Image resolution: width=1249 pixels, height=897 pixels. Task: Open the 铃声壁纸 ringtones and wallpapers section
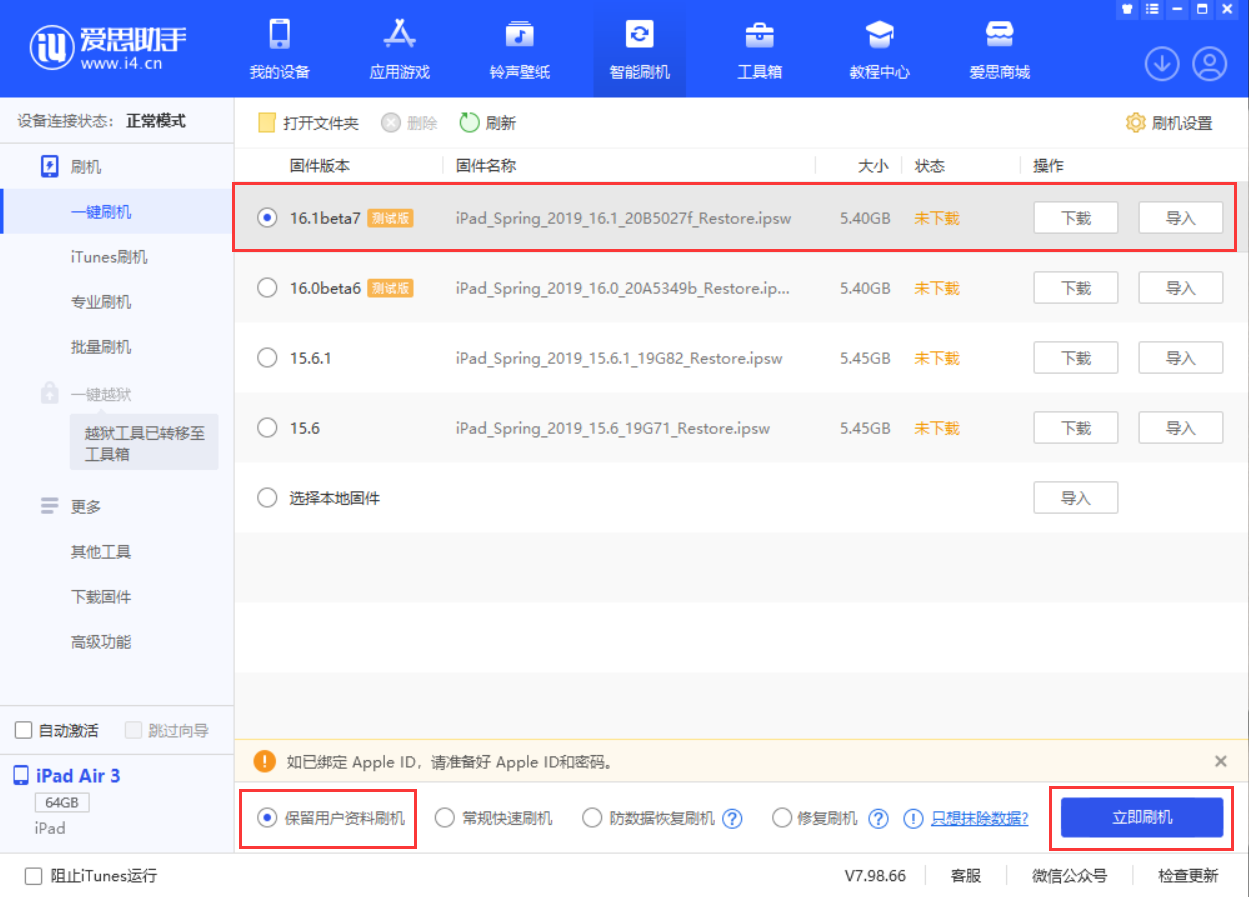[519, 48]
